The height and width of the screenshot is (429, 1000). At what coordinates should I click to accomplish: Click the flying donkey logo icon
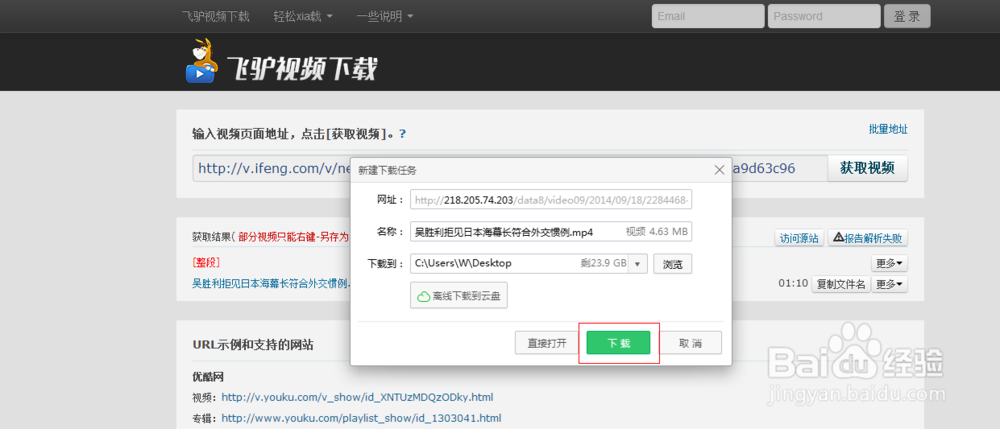[x=203, y=61]
